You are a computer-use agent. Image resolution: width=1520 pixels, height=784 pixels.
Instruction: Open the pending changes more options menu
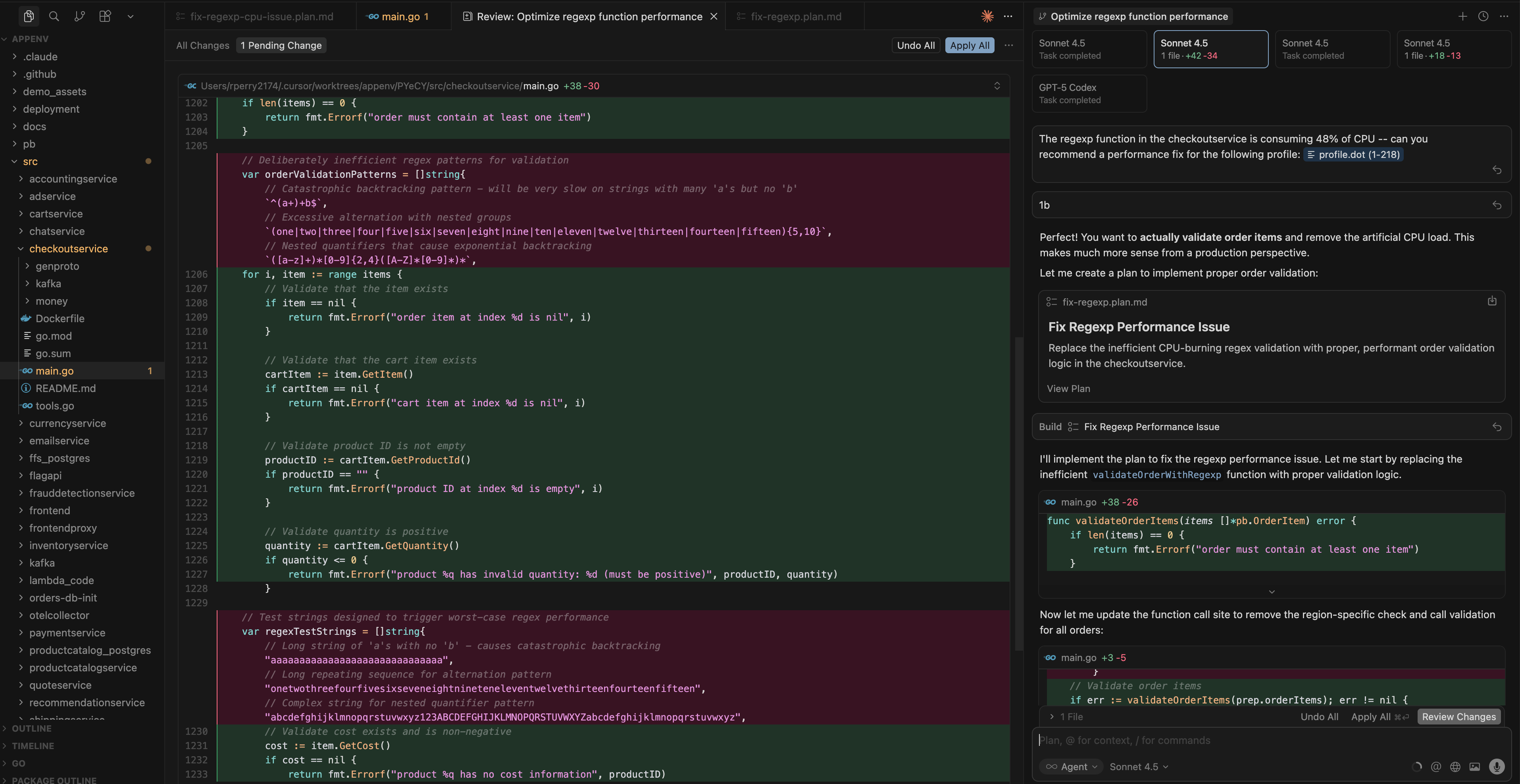1008,45
